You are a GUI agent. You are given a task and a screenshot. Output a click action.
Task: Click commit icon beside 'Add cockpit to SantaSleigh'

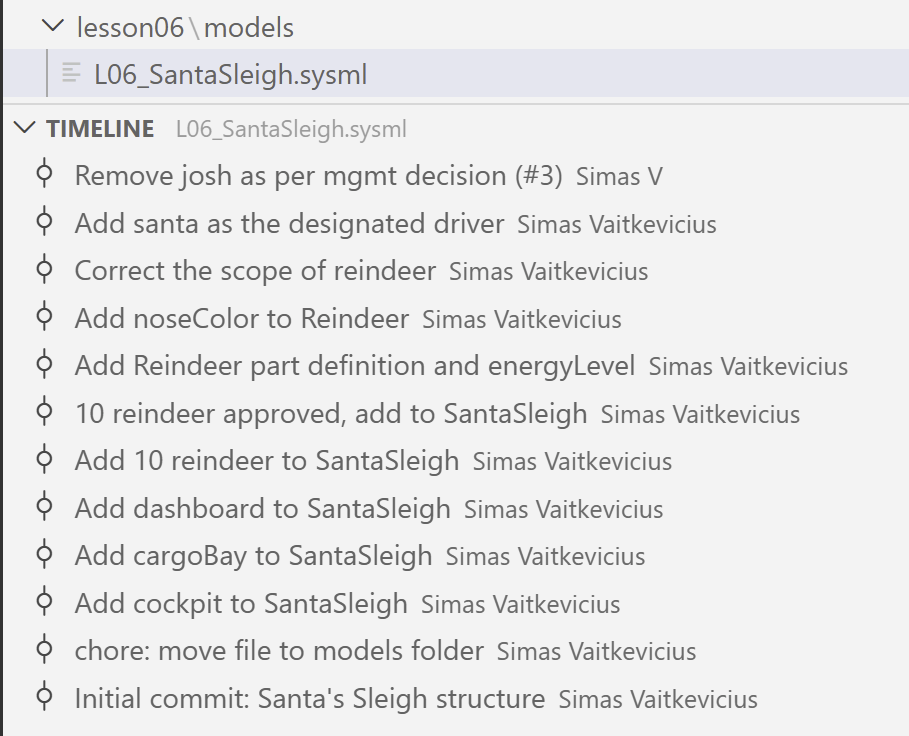point(44,603)
